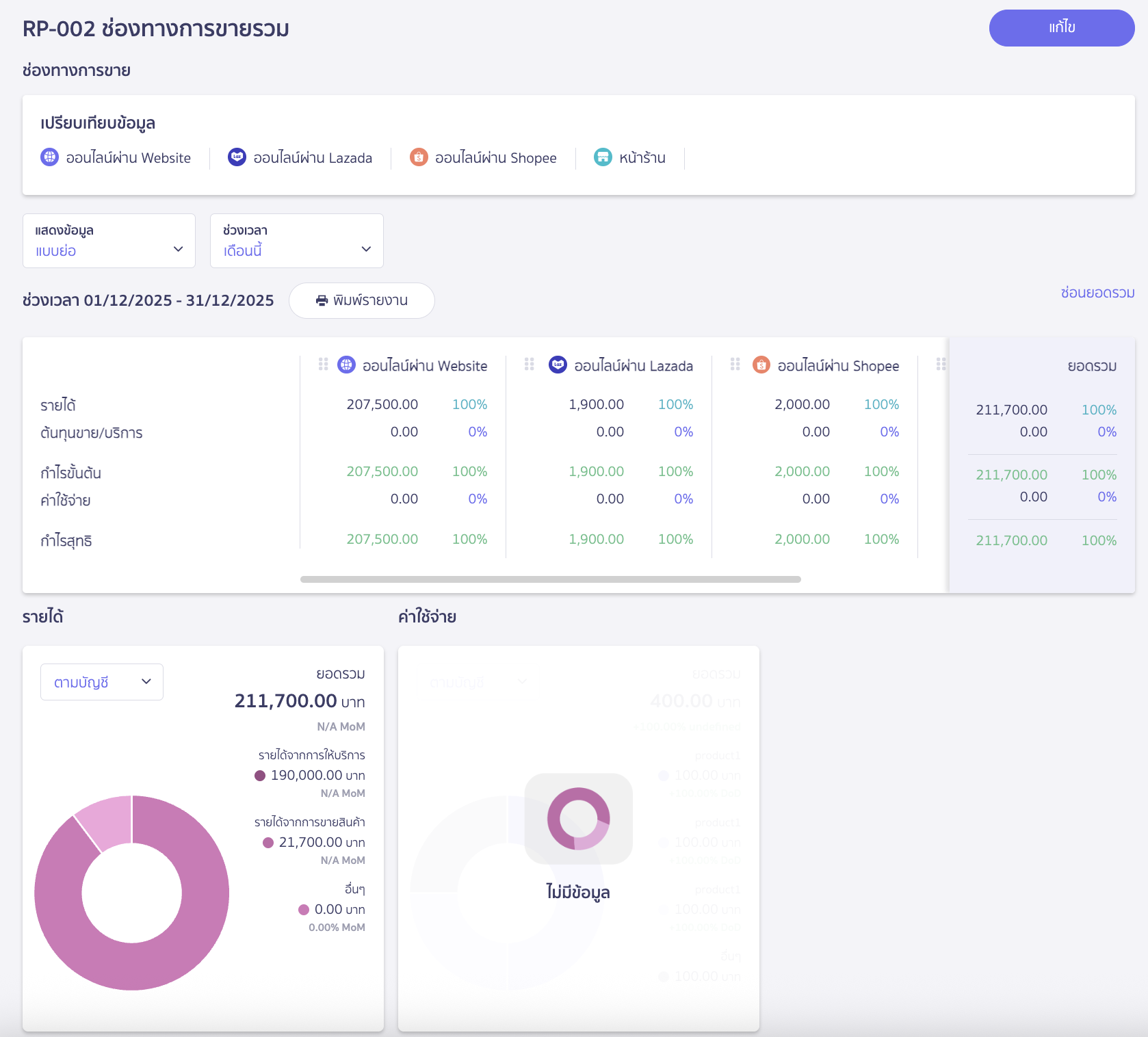Click drag handle beside Lazada column header
The width and height of the screenshot is (1148, 1037).
point(530,365)
